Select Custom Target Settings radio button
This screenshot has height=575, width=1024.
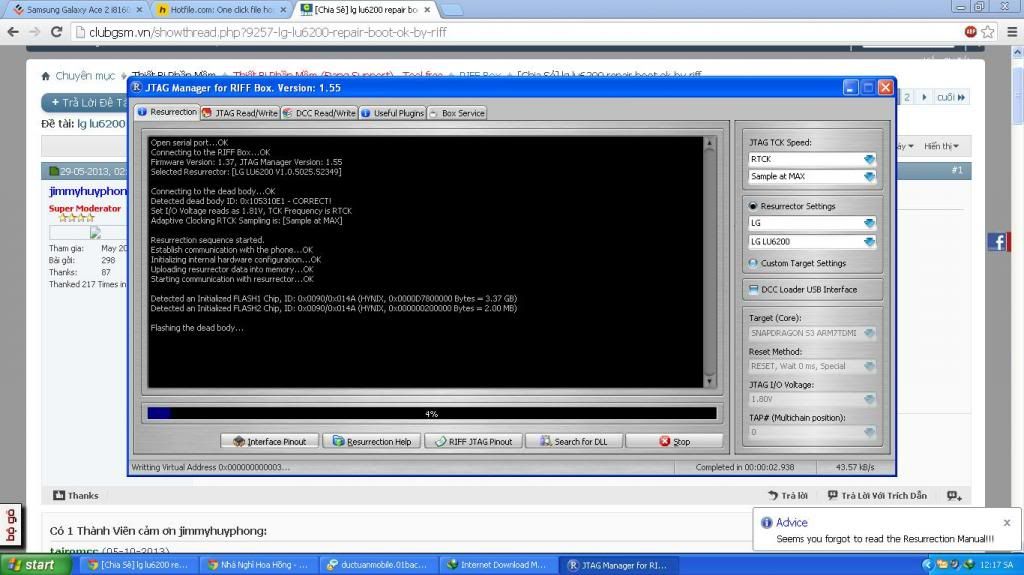pyautogui.click(x=753, y=263)
